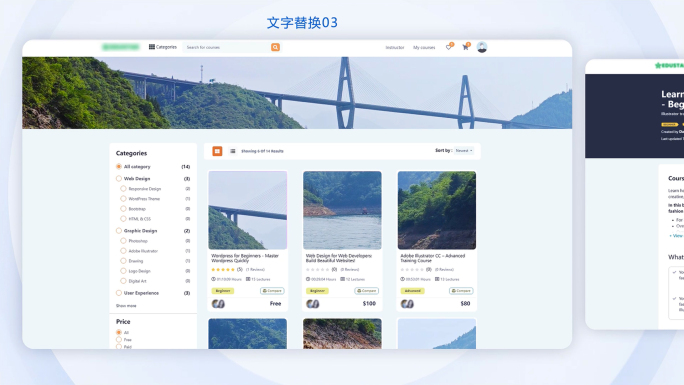Select the Responsive Design radio option
684x385 pixels.
click(123, 189)
